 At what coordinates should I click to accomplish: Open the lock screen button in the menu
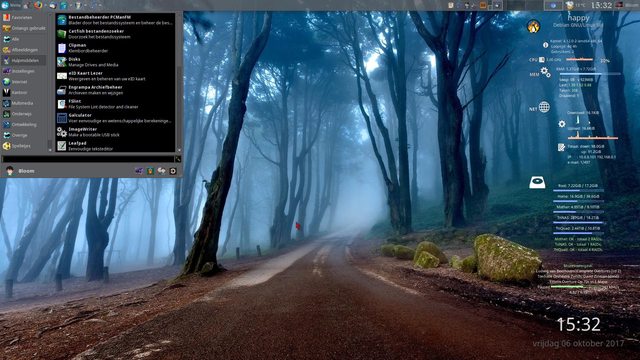point(150,171)
